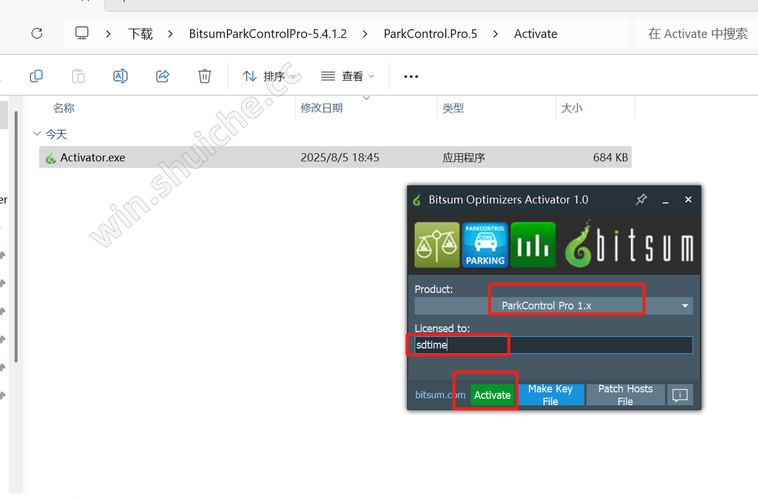Click the green bar chart icon in Activator
This screenshot has height=500, width=758.
pyautogui.click(x=533, y=245)
